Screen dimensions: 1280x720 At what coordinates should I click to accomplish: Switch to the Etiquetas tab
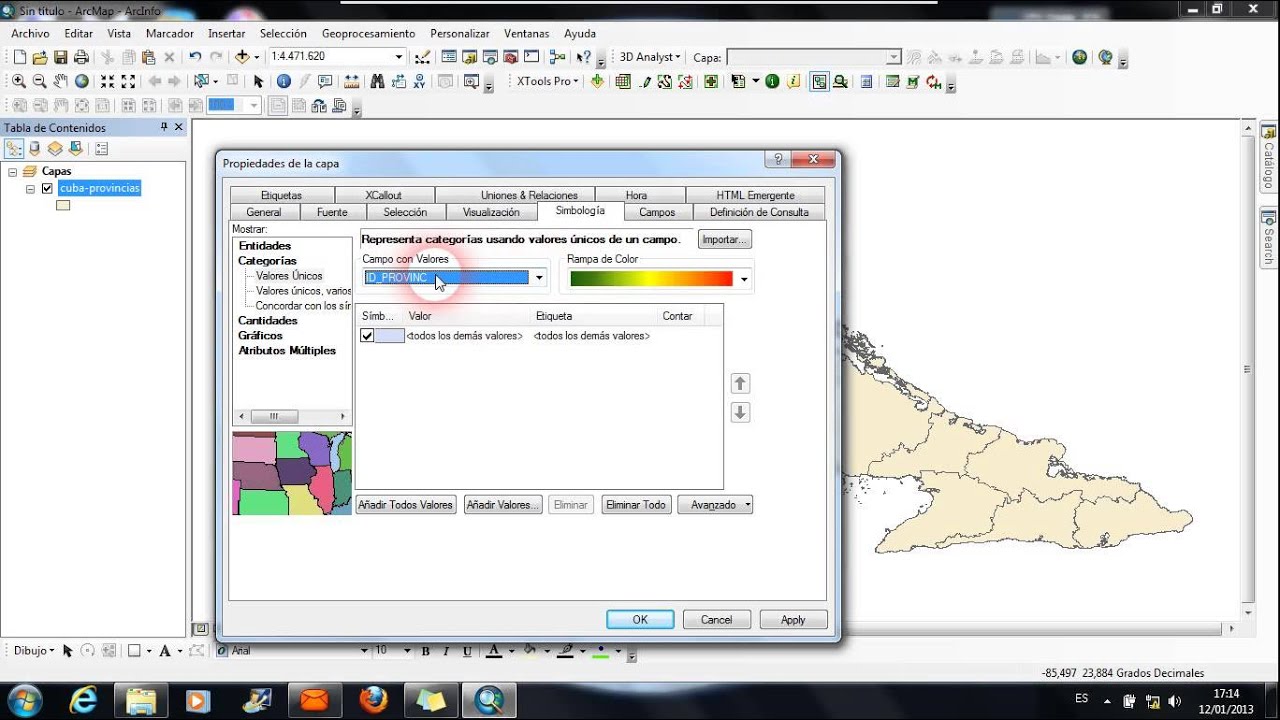pyautogui.click(x=281, y=195)
